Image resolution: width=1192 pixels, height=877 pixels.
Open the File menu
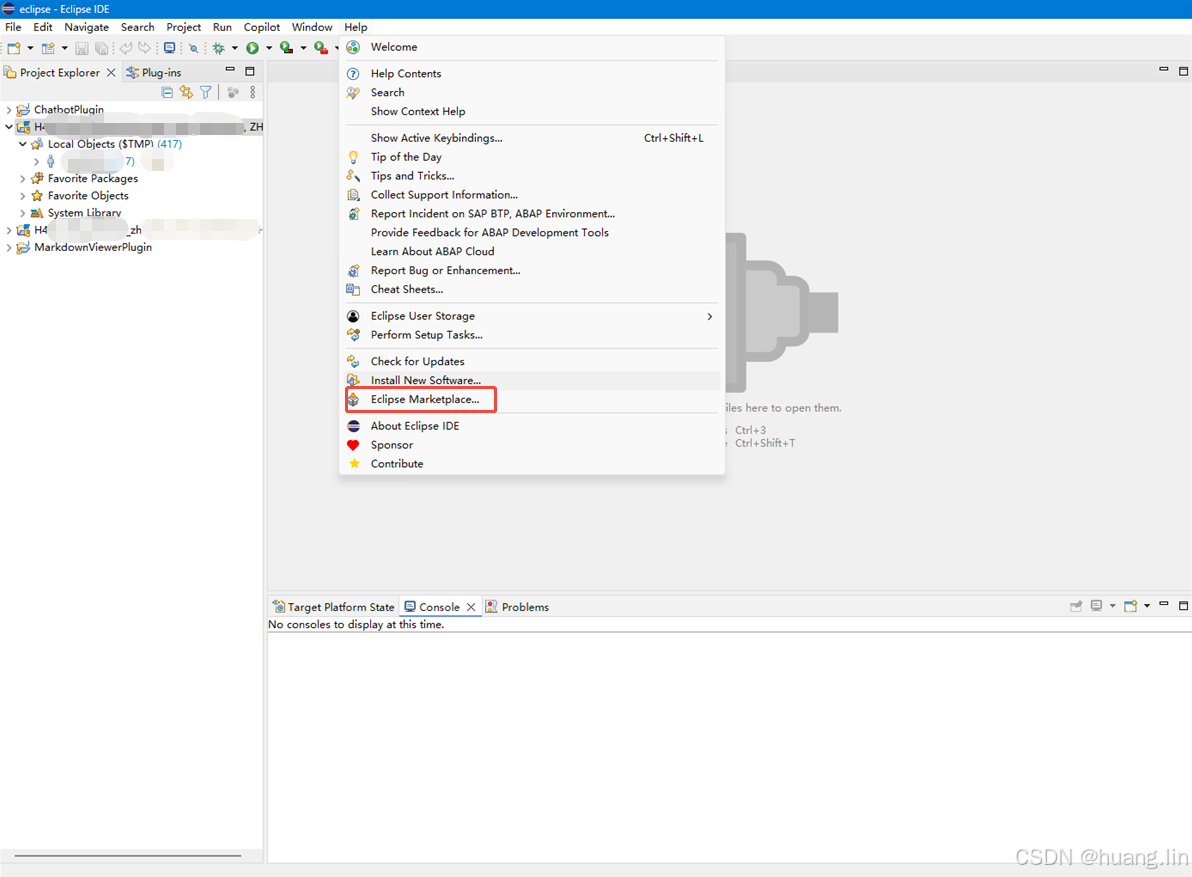[x=13, y=27]
